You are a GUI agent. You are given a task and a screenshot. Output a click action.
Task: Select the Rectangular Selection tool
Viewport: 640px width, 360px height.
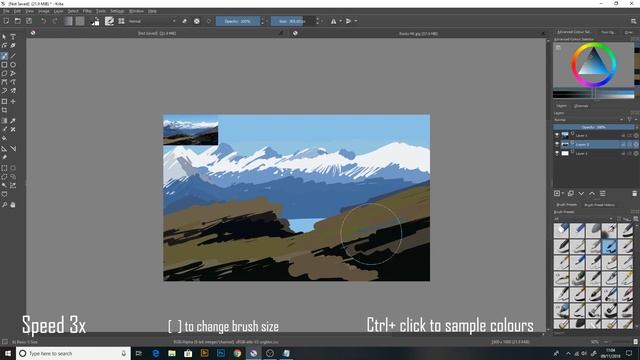click(4, 168)
